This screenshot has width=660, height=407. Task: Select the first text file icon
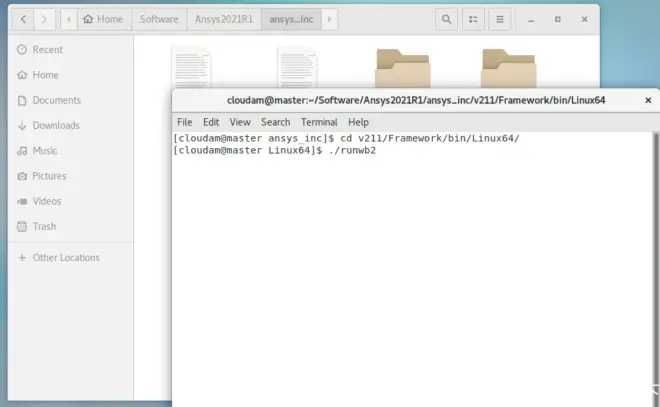click(x=192, y=68)
